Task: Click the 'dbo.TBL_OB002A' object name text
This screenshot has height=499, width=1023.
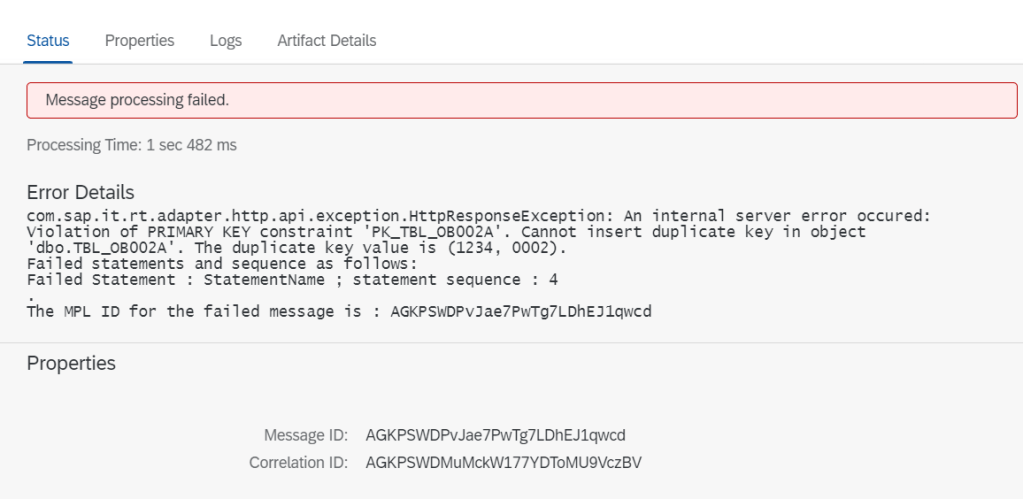Action: 88,247
